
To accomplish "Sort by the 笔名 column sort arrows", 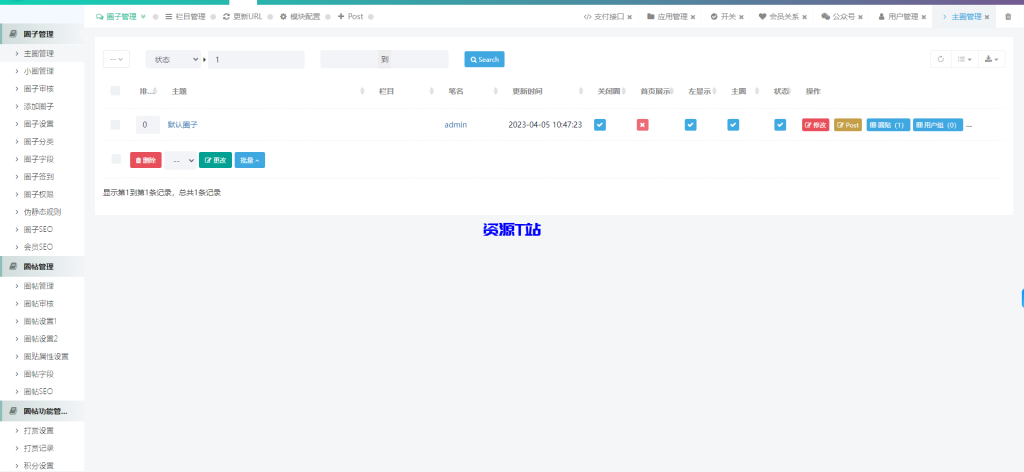I will pyautogui.click(x=496, y=91).
